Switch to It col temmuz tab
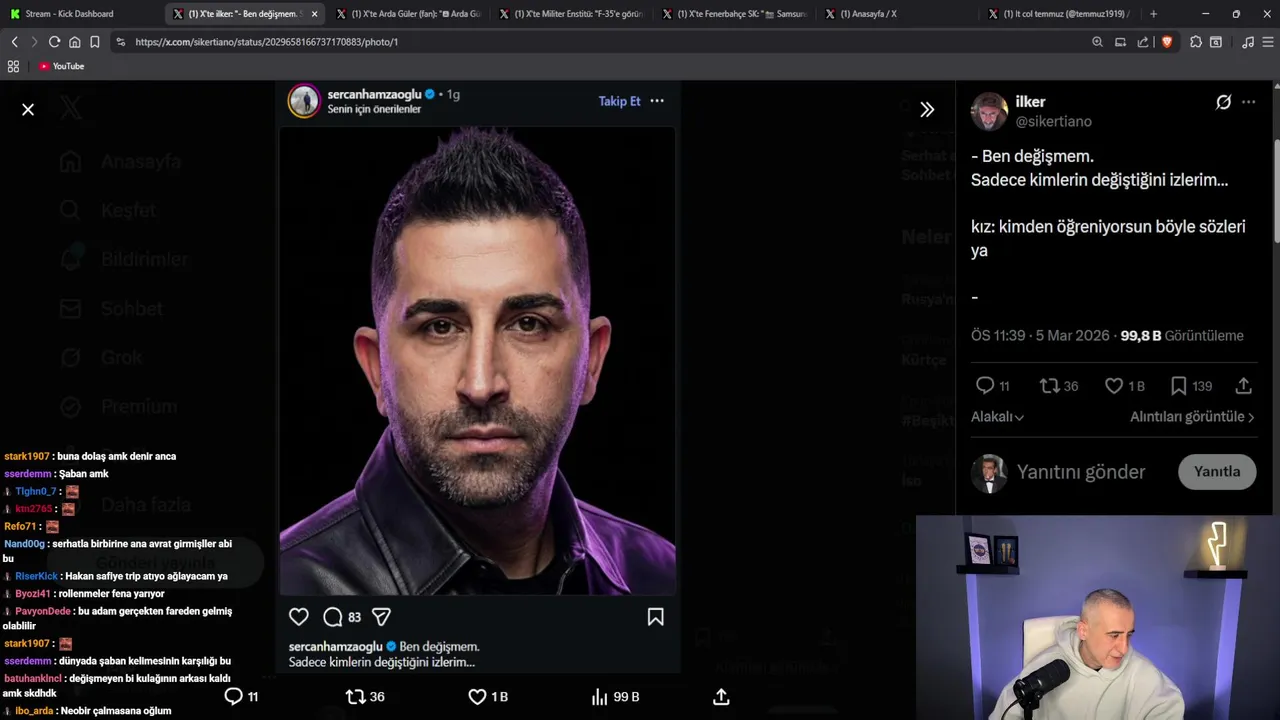This screenshot has height=720, width=1280. pos(1060,14)
